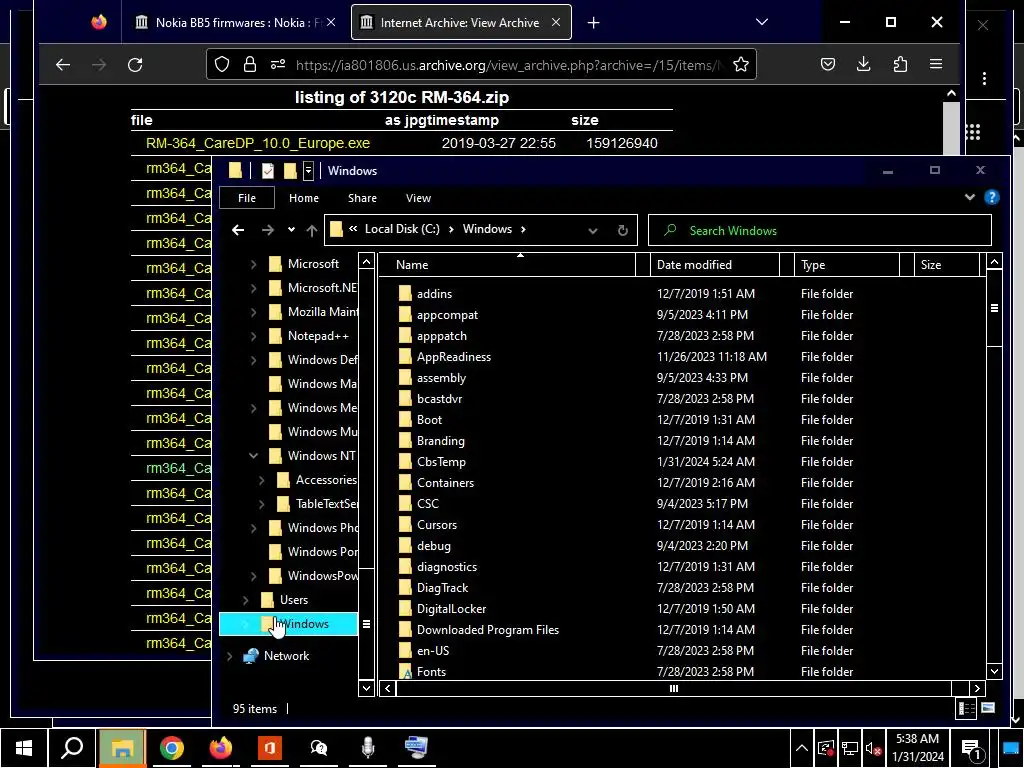The width and height of the screenshot is (1024, 768).
Task: Sort by Date modified column
Action: click(714, 264)
